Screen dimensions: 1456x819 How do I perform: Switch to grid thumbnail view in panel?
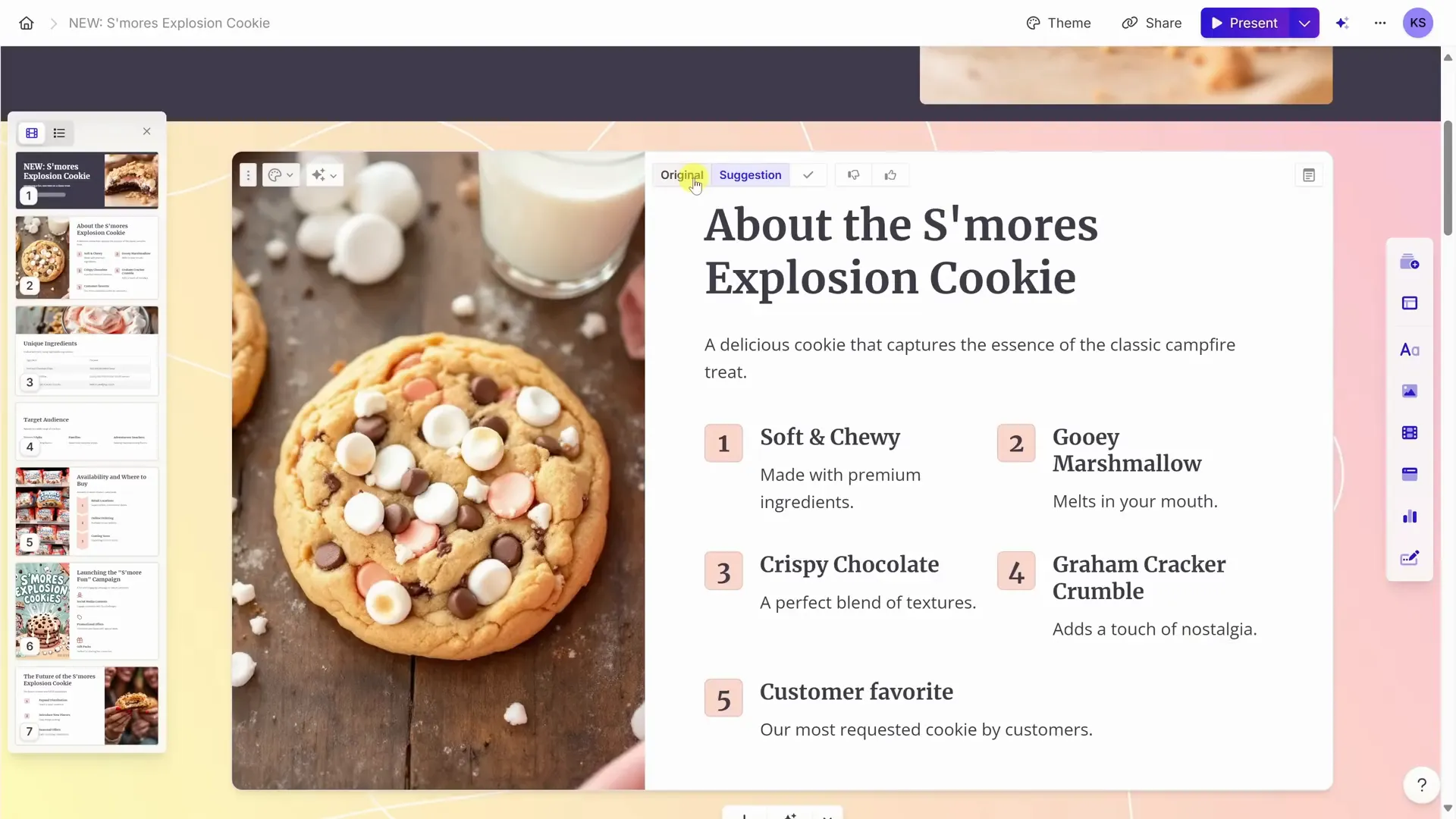click(32, 133)
